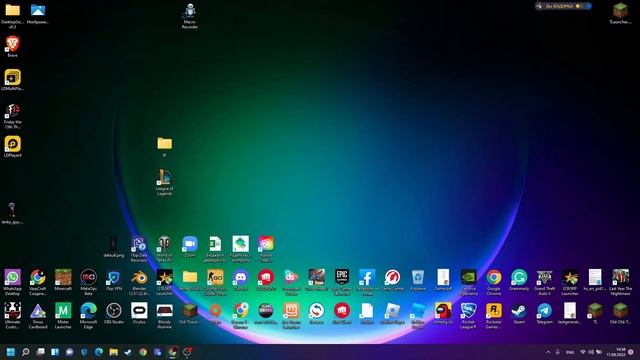Open Microsoft Edge from the taskbar

coord(99,351)
